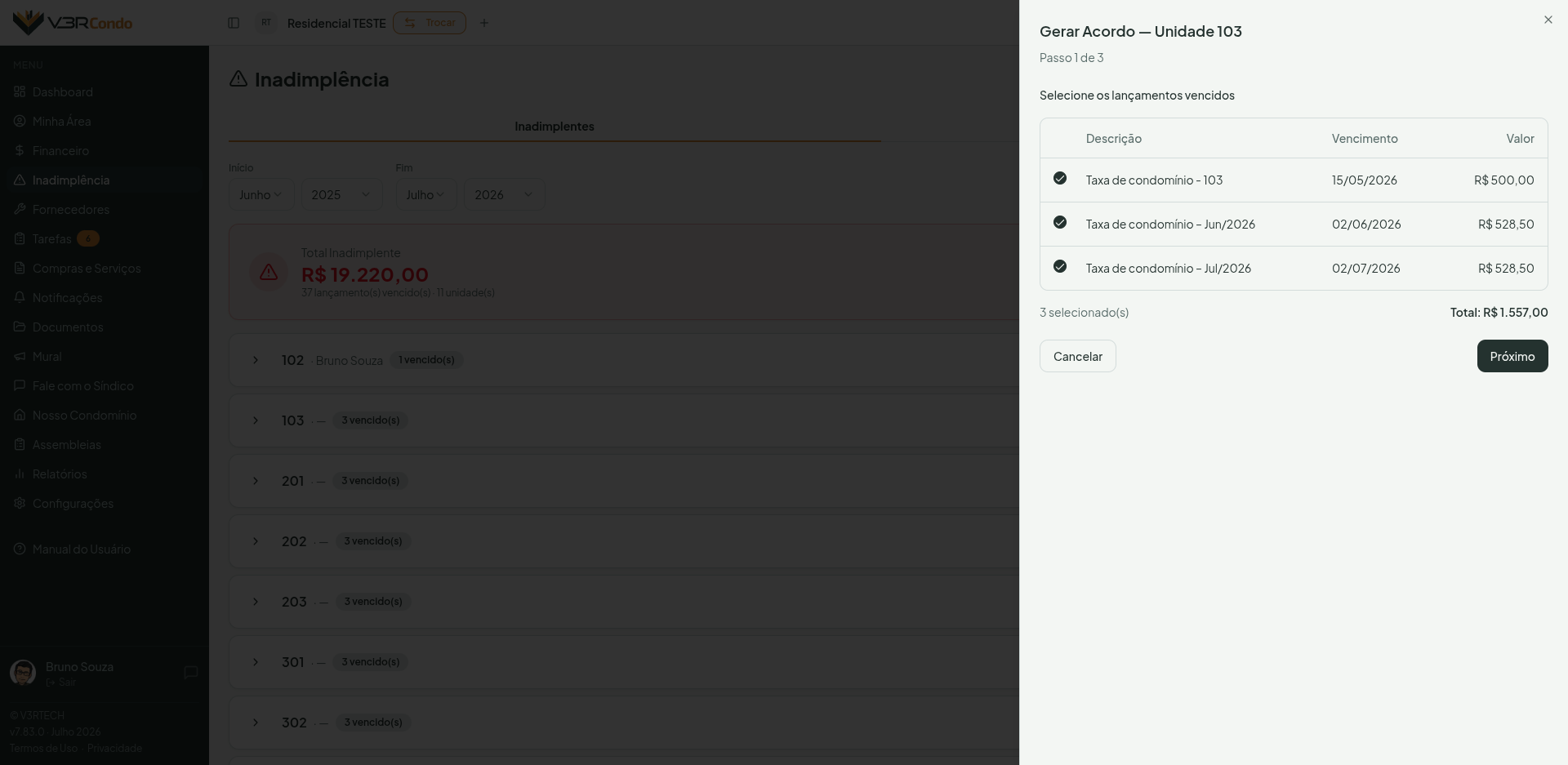Expand unit 103 row chevron
Image resolution: width=1568 pixels, height=765 pixels.
(x=256, y=420)
